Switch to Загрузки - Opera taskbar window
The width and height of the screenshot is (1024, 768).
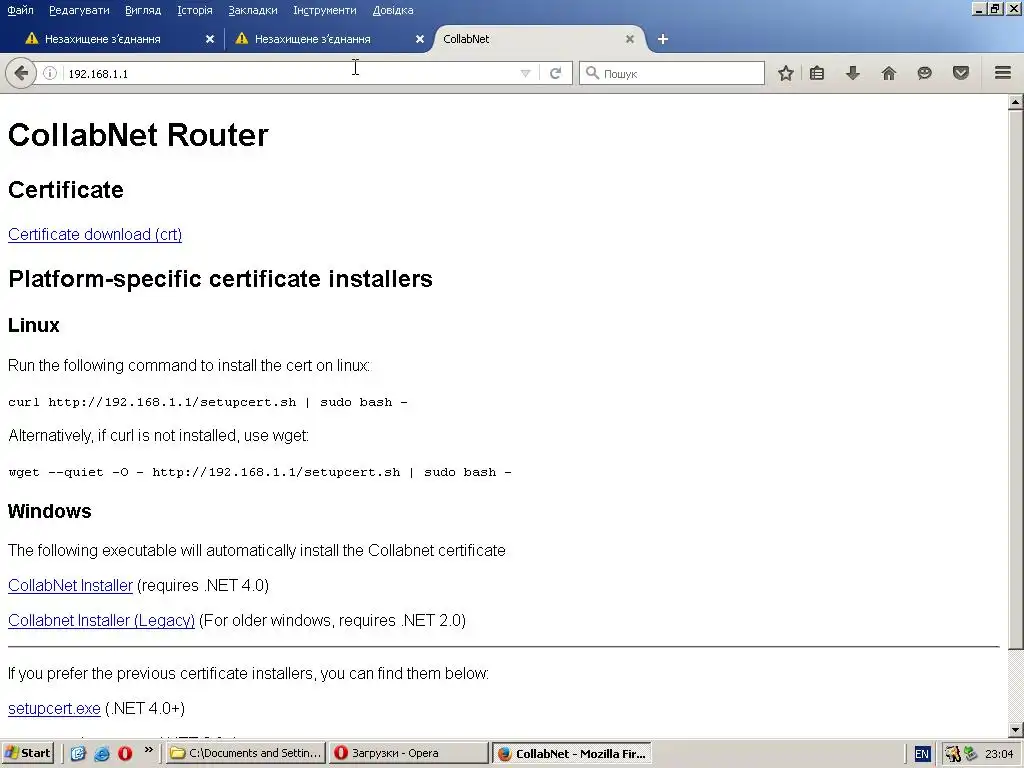pos(409,753)
